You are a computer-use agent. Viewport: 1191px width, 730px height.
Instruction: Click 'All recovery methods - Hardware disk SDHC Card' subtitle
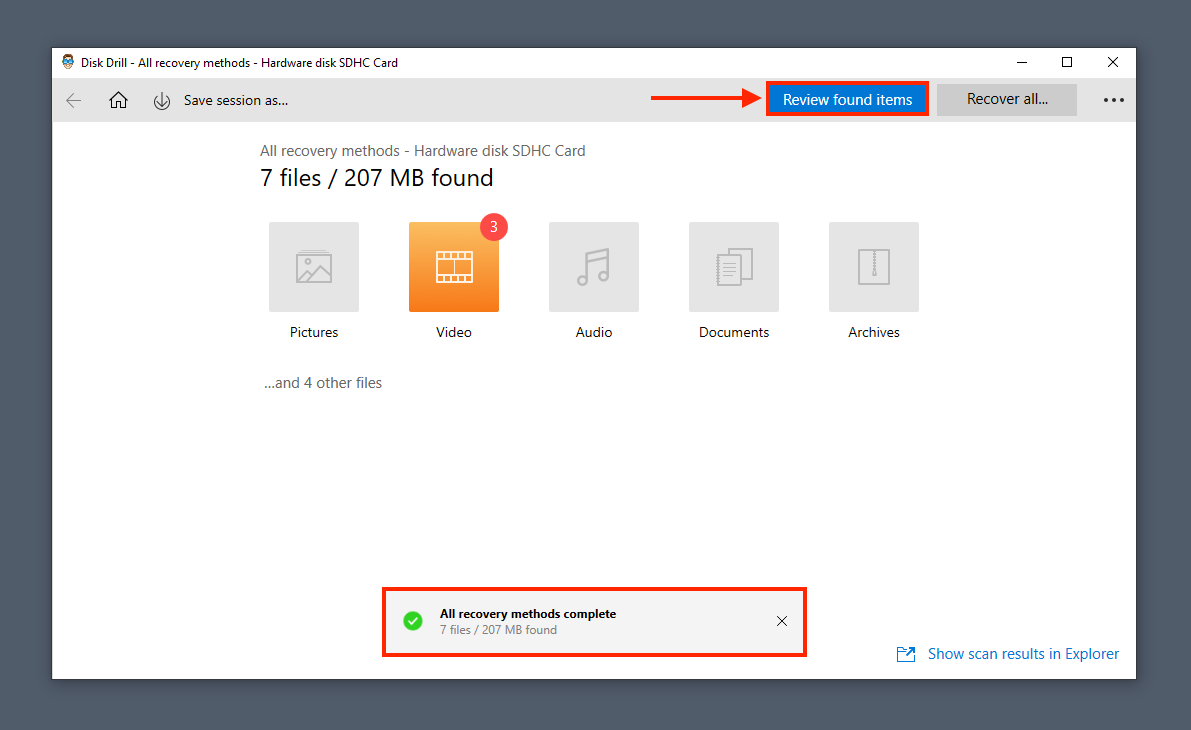point(422,151)
